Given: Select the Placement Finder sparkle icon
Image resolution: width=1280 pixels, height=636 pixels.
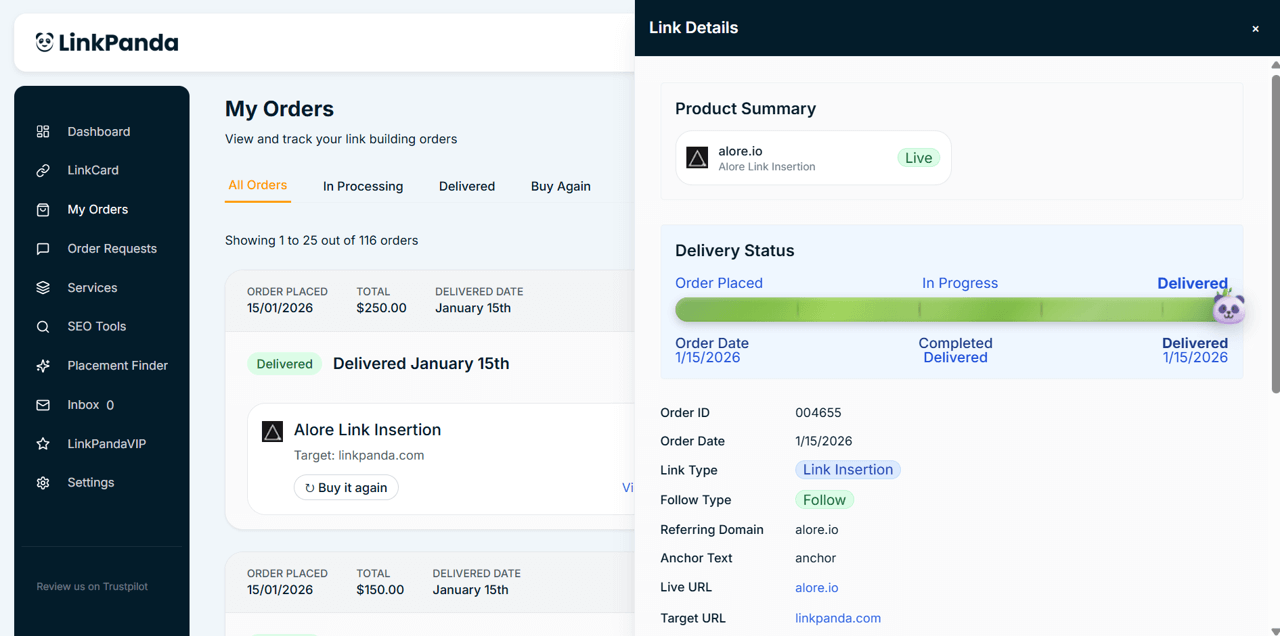Looking at the screenshot, I should [43, 365].
